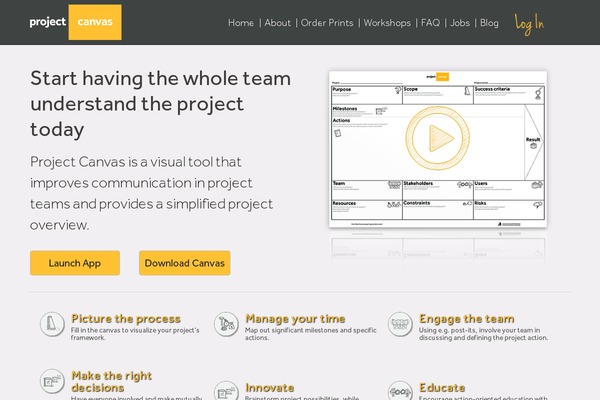Click the Resources cell in canvas preview

click(x=367, y=210)
